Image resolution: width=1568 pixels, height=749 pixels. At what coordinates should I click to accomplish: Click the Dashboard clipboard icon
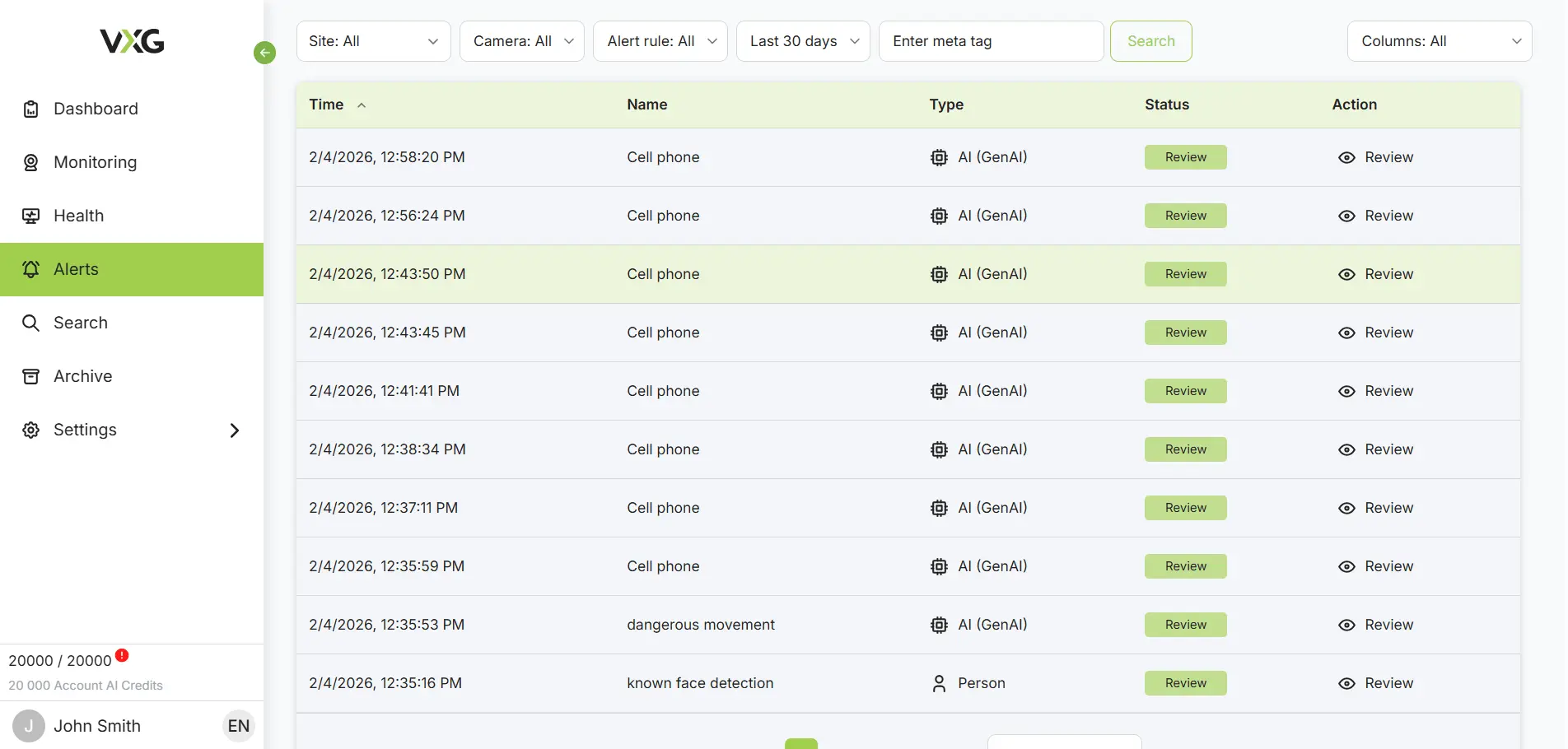click(30, 109)
